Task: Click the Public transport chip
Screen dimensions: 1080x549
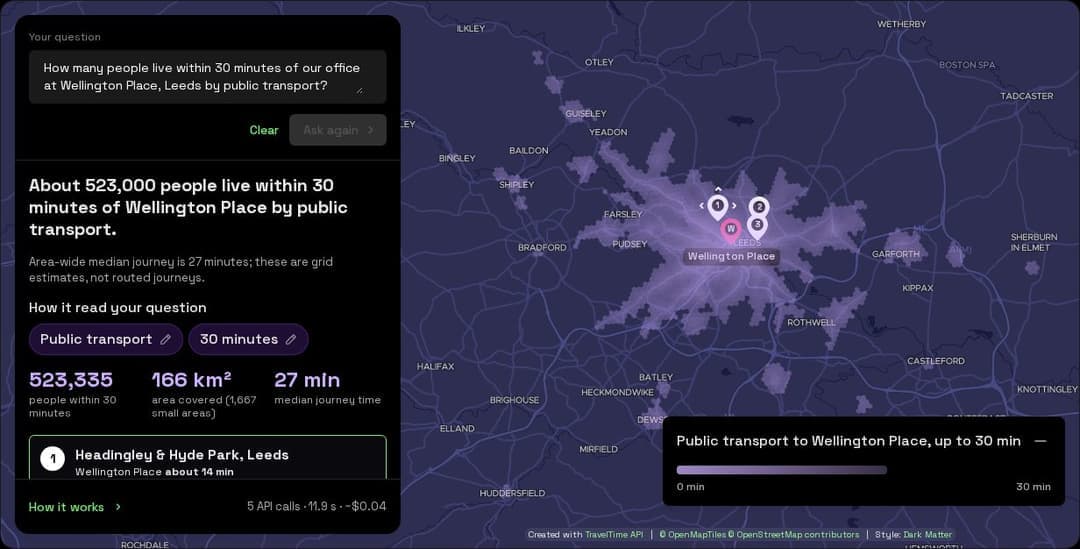Action: pos(106,339)
